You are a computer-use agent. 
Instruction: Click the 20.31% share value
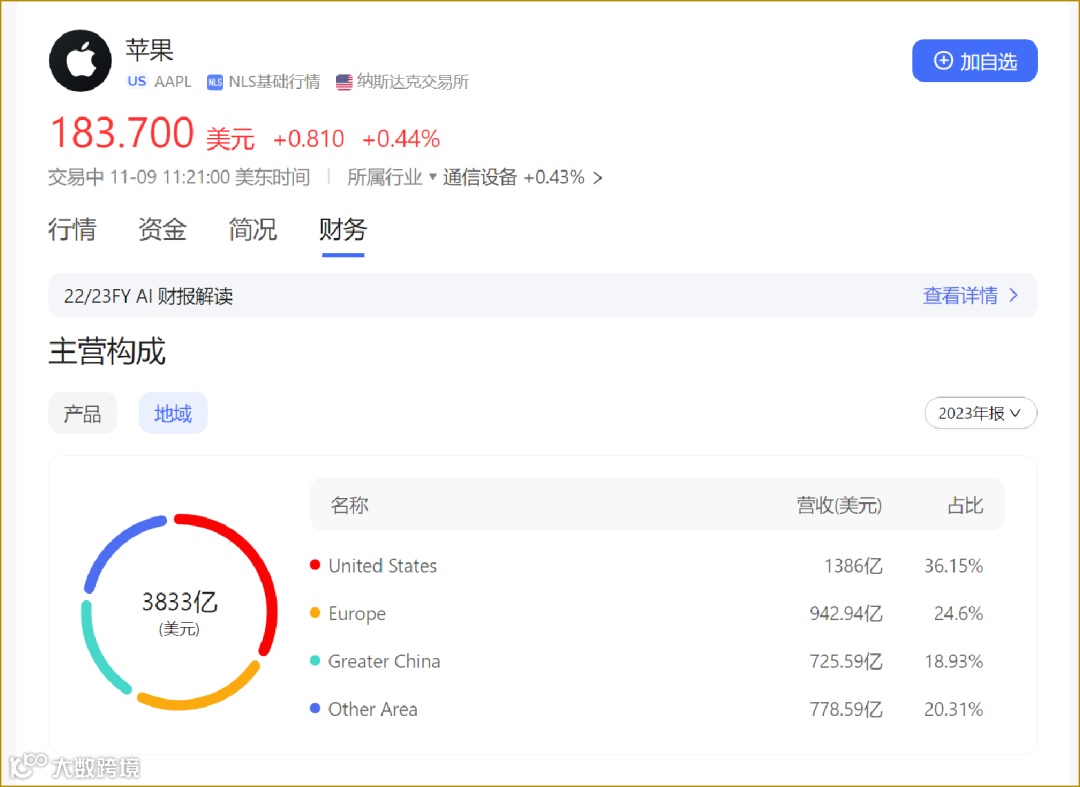953,709
